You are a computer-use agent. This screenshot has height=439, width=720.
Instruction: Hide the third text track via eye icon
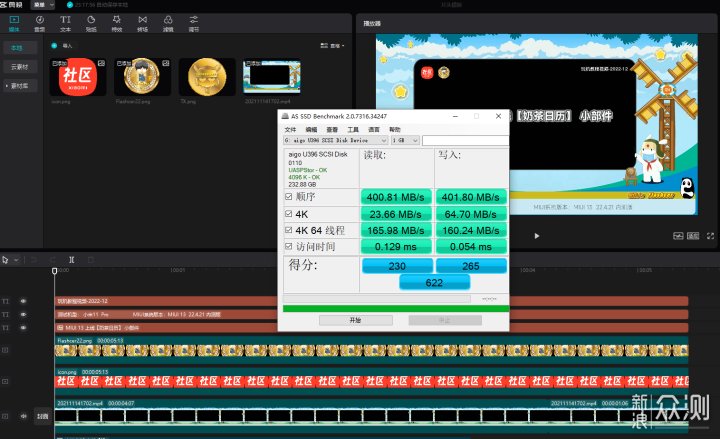[23, 328]
